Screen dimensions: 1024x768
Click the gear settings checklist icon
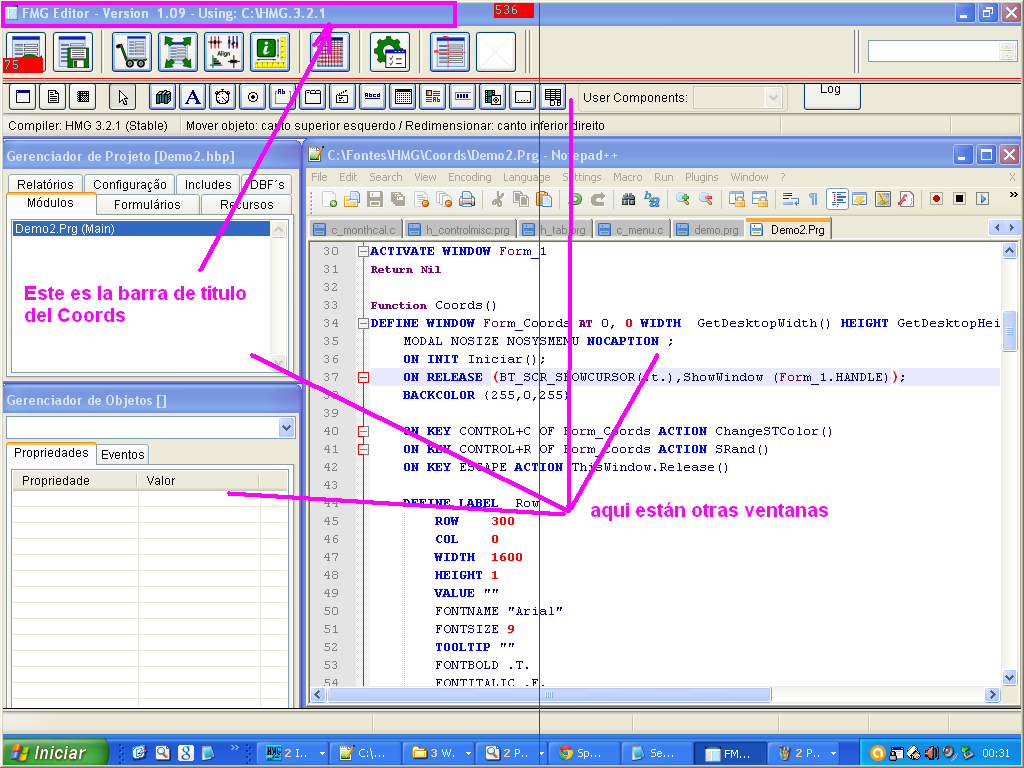click(389, 51)
